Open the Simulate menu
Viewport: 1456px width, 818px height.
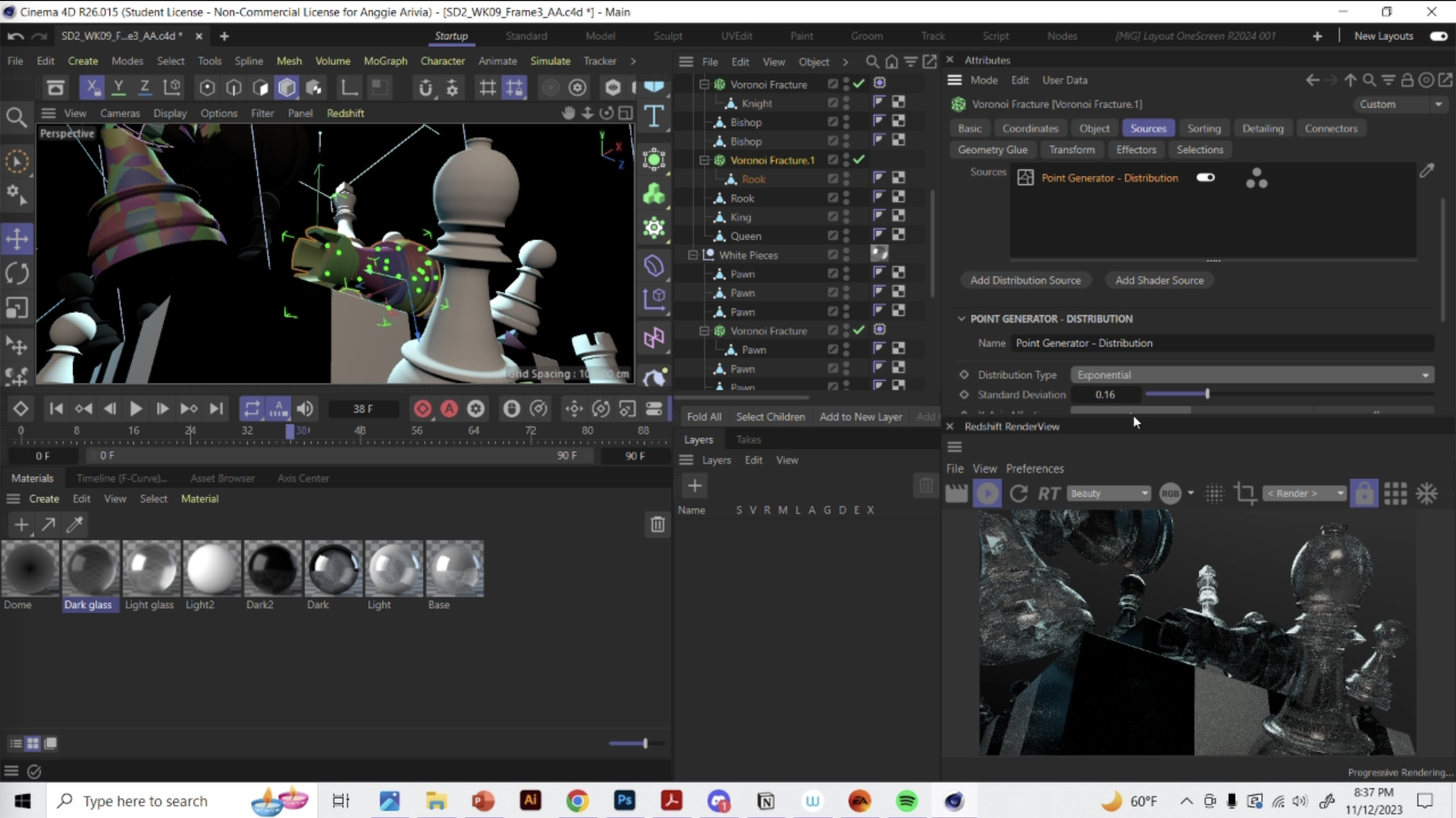coord(550,61)
